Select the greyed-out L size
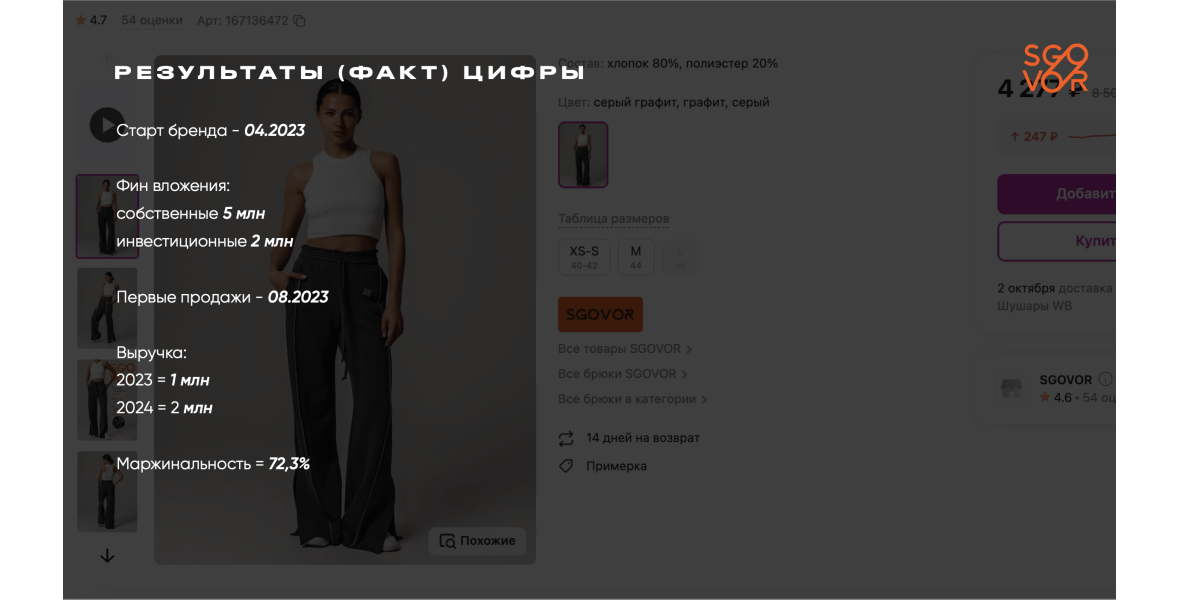The width and height of the screenshot is (1179, 600). pyautogui.click(x=680, y=257)
